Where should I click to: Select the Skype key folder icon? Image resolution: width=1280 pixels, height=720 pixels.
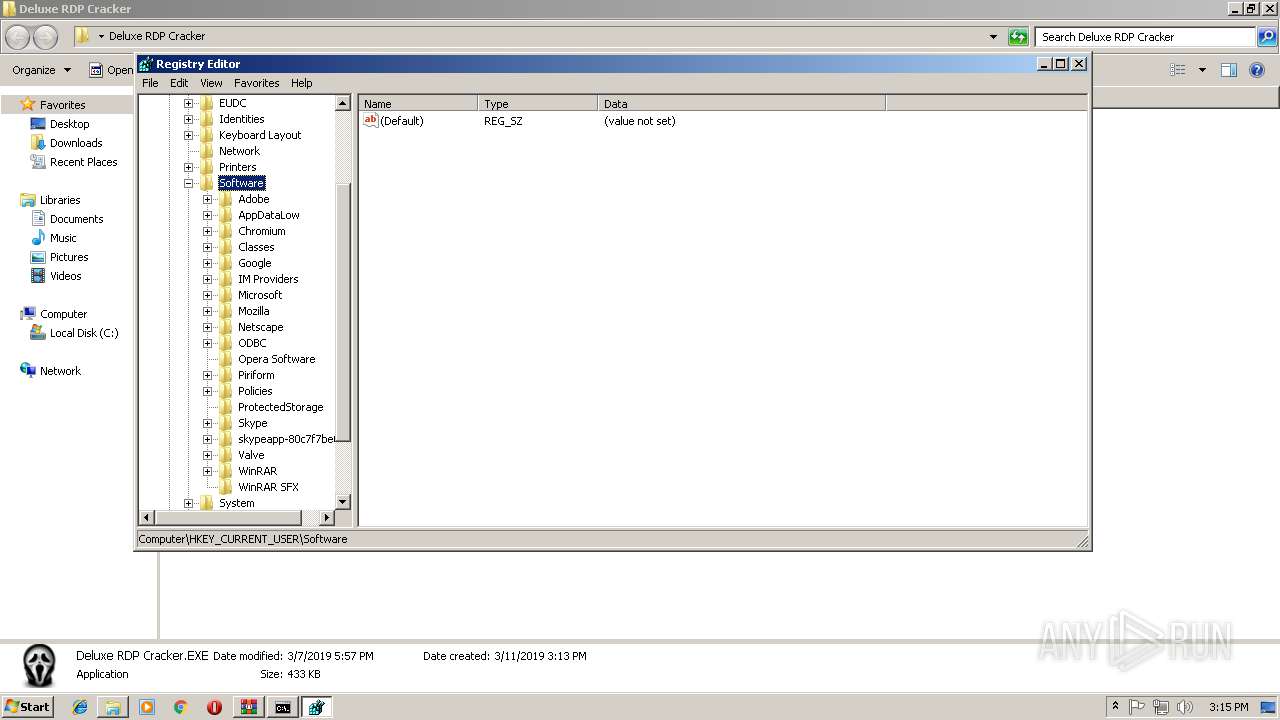pyautogui.click(x=226, y=423)
